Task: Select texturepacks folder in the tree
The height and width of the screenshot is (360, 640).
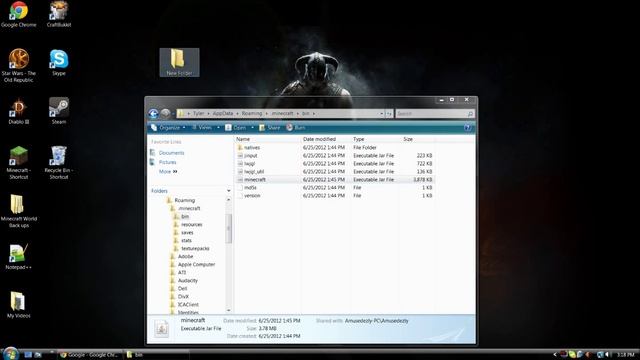Action: [195, 248]
